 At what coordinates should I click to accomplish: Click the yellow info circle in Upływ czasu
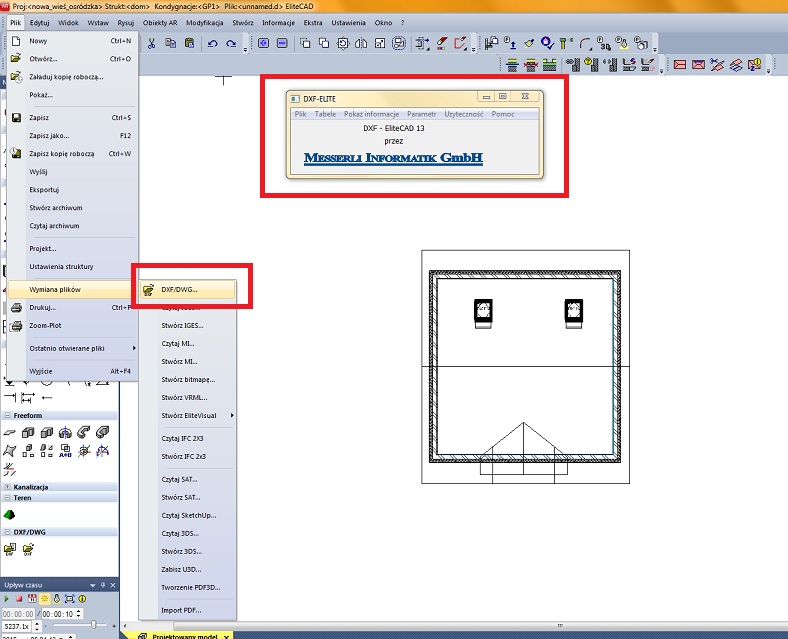[x=82, y=598]
